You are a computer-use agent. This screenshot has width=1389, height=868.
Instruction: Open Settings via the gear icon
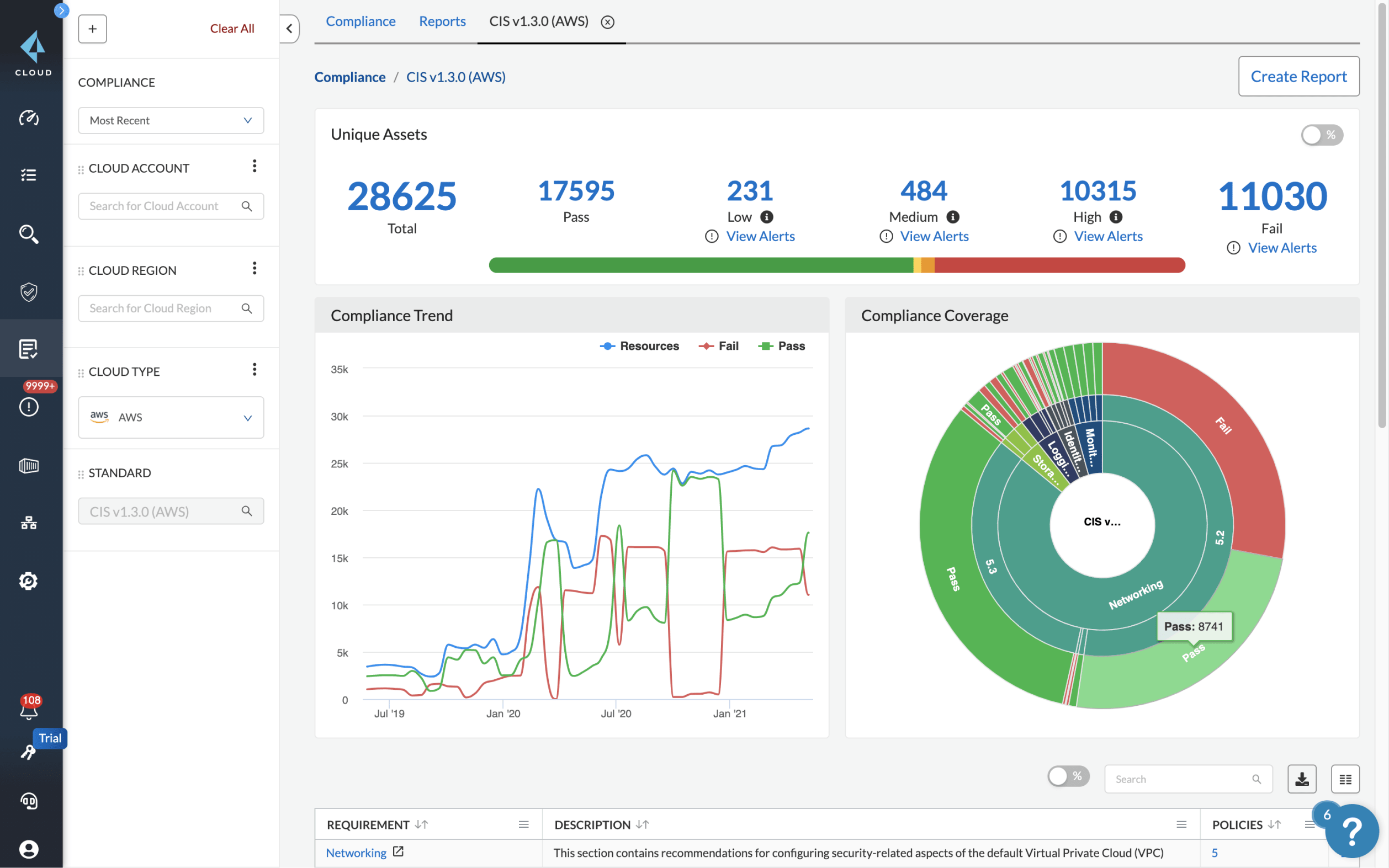click(28, 581)
